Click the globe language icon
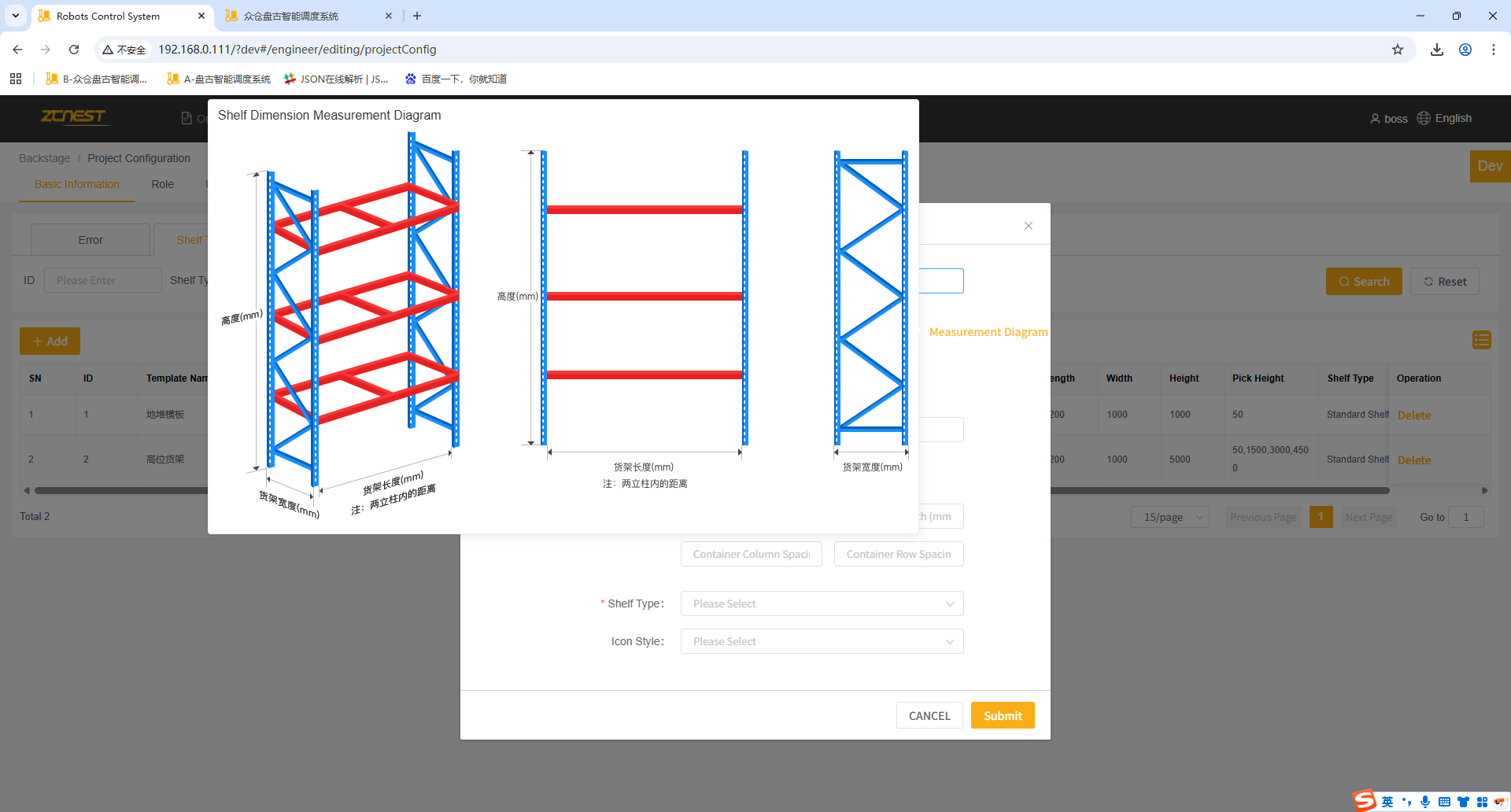 coord(1424,118)
